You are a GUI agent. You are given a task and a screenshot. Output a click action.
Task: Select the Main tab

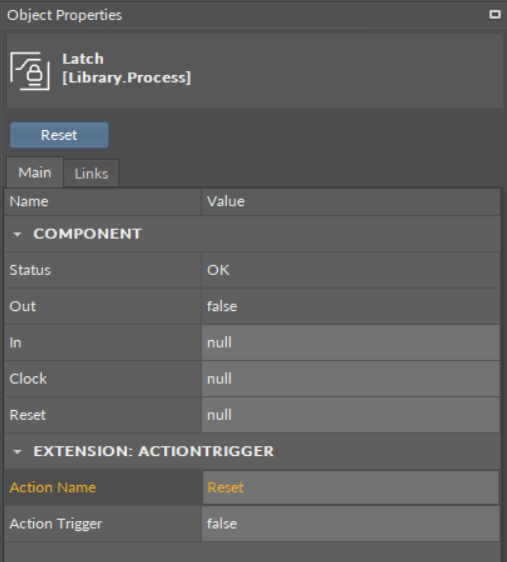coord(35,172)
